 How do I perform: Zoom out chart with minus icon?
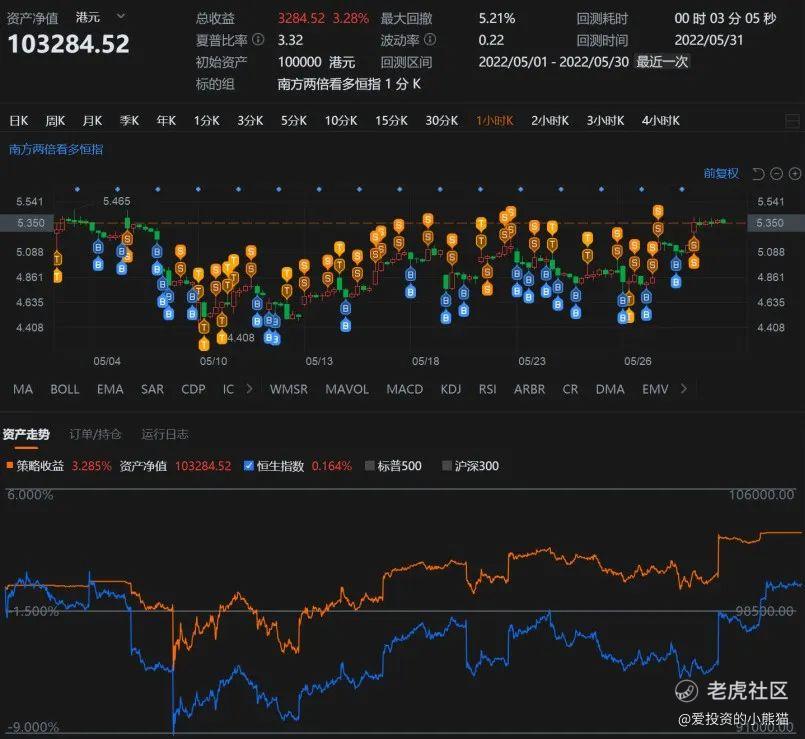776,174
